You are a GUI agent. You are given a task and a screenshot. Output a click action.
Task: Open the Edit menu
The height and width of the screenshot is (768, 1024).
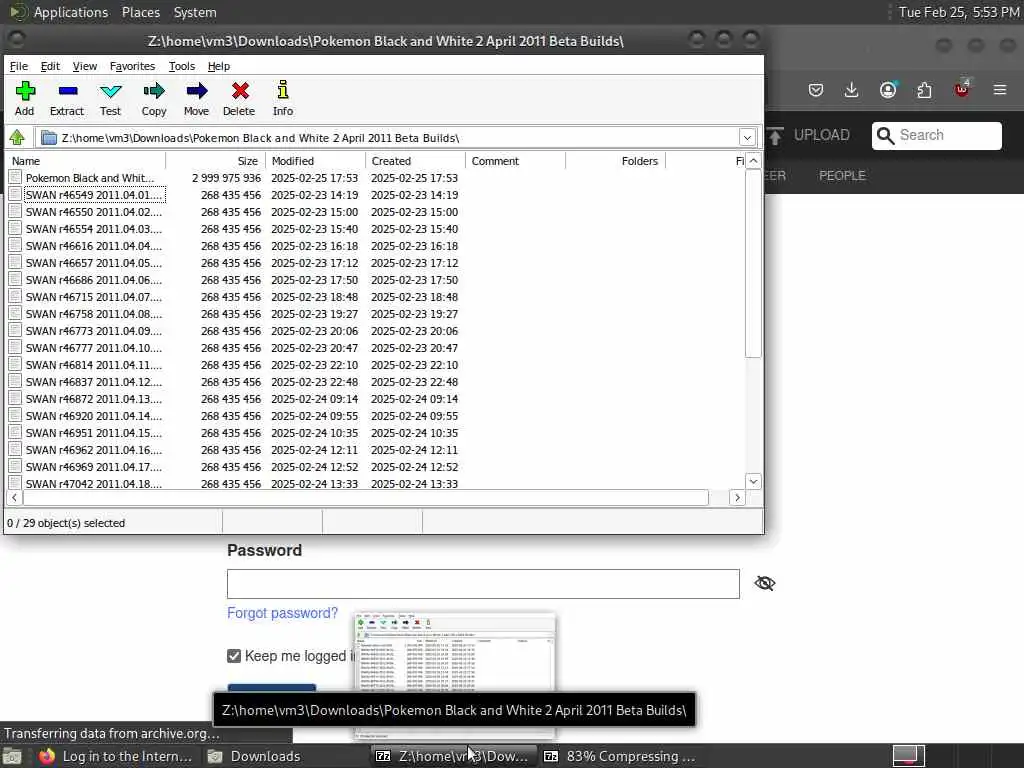pyautogui.click(x=50, y=66)
